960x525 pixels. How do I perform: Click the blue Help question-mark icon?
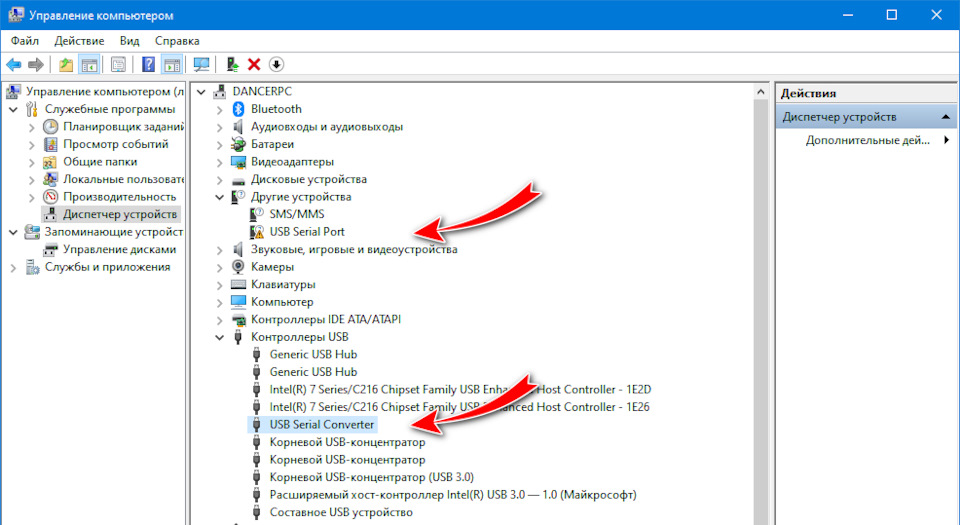point(148,64)
